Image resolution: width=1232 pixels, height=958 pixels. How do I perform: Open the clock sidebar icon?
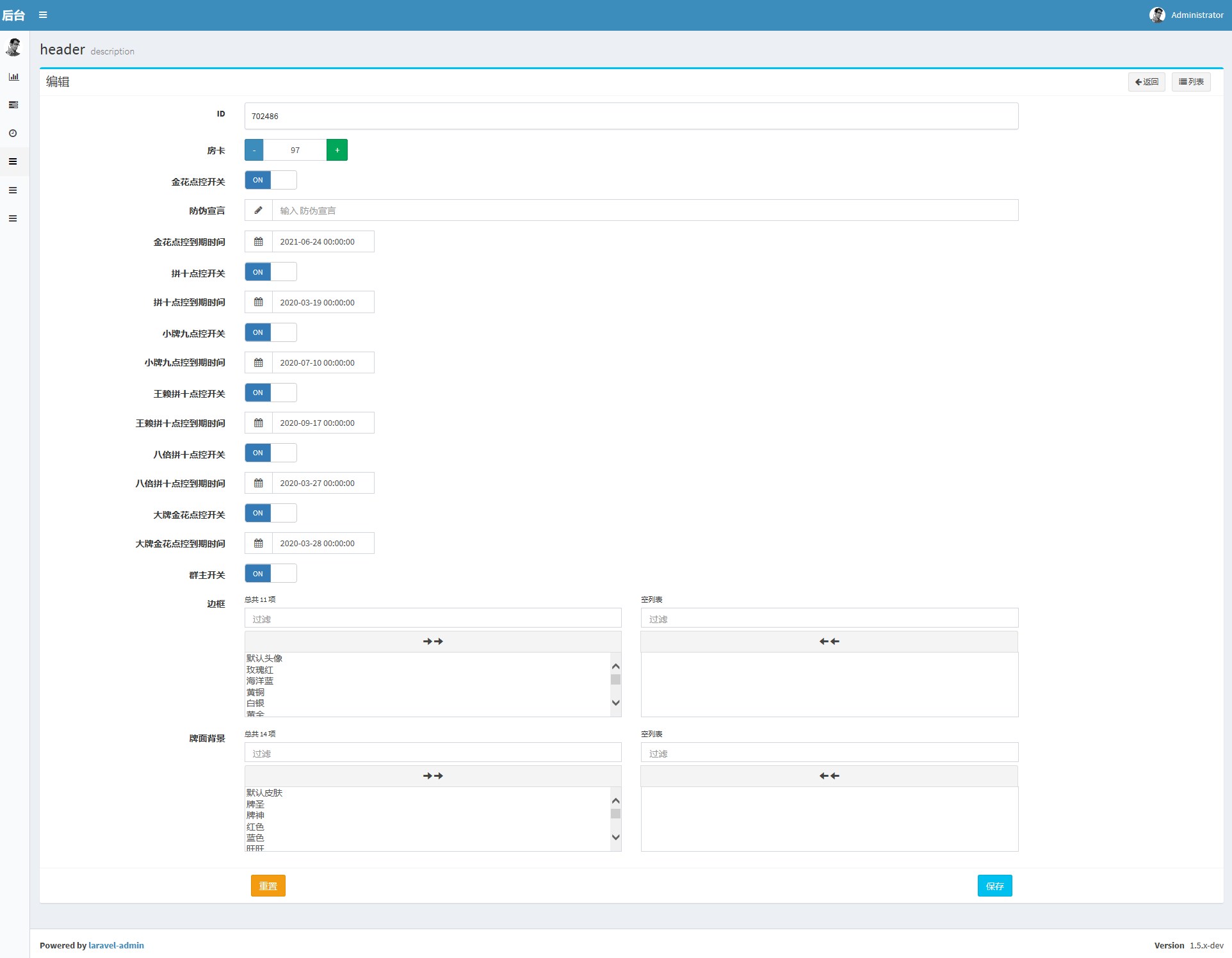click(13, 133)
